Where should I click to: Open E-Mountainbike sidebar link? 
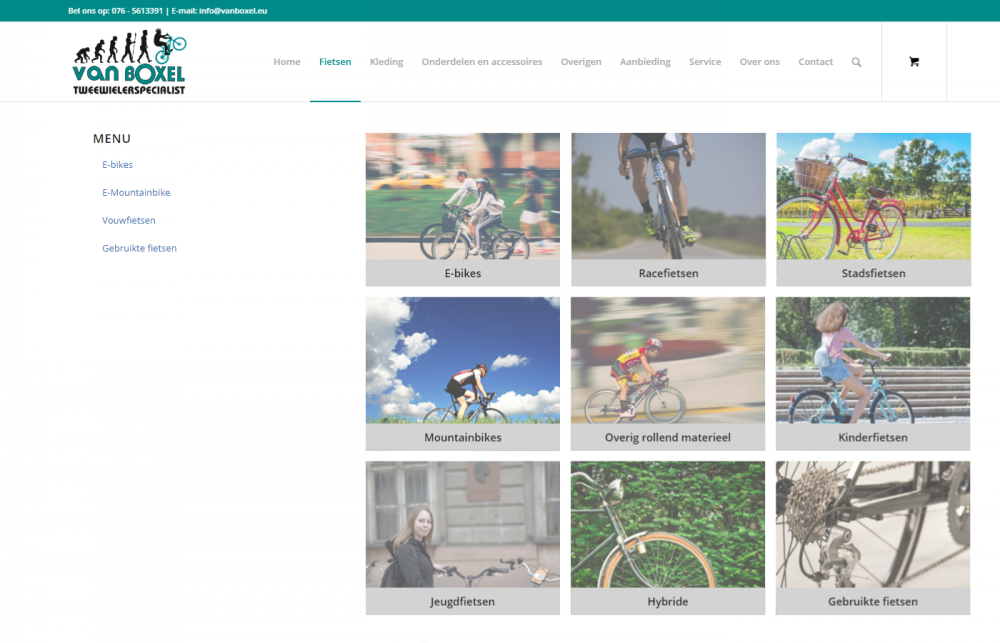point(136,193)
